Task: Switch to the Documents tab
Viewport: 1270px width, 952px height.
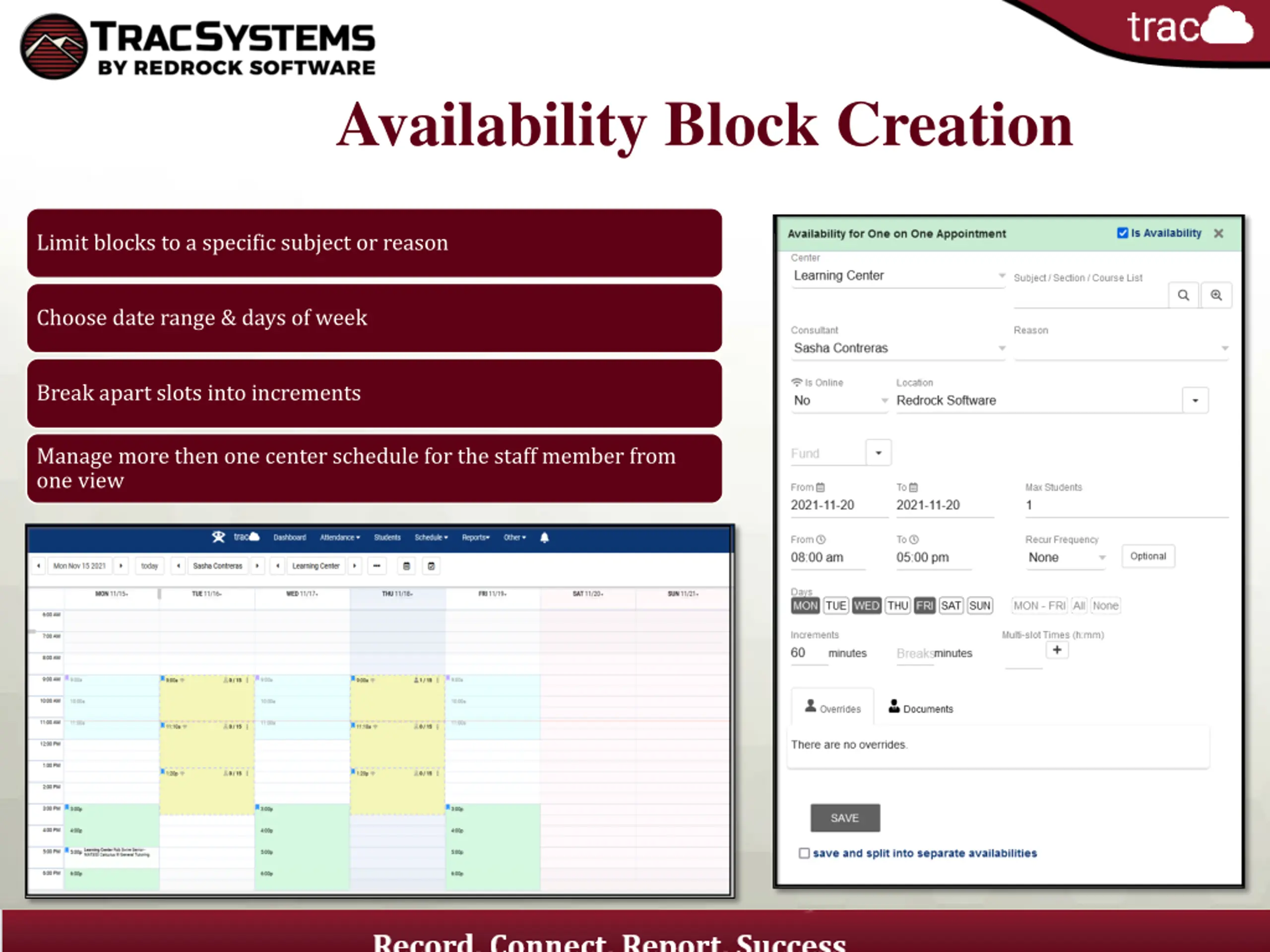Action: 921,708
